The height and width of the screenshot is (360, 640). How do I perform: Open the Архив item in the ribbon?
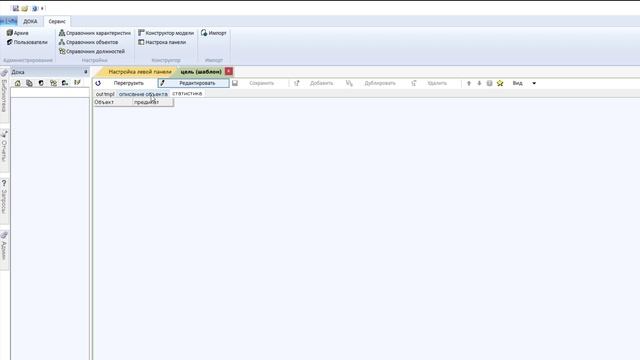tap(18, 33)
